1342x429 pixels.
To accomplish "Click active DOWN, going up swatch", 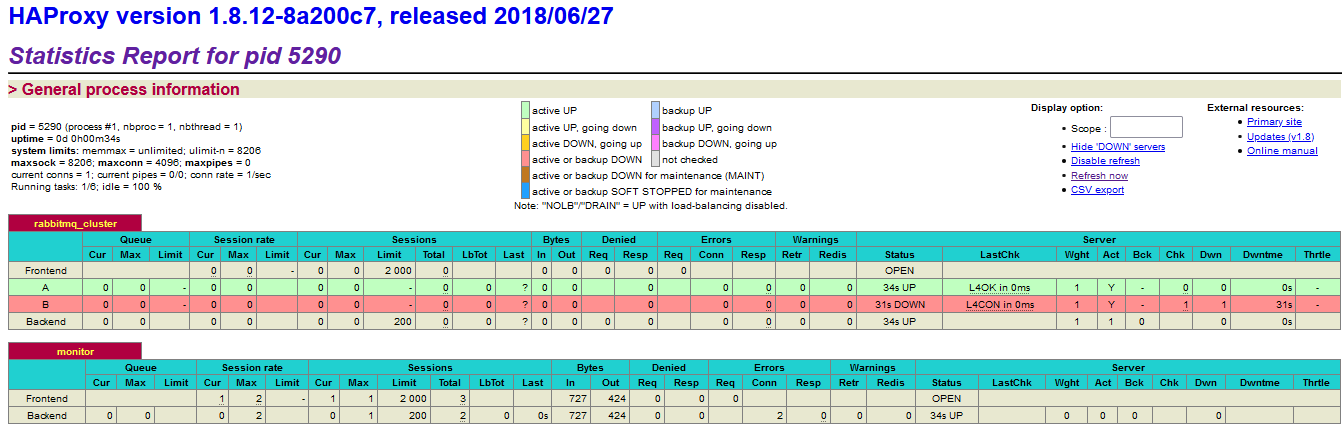I will (525, 143).
